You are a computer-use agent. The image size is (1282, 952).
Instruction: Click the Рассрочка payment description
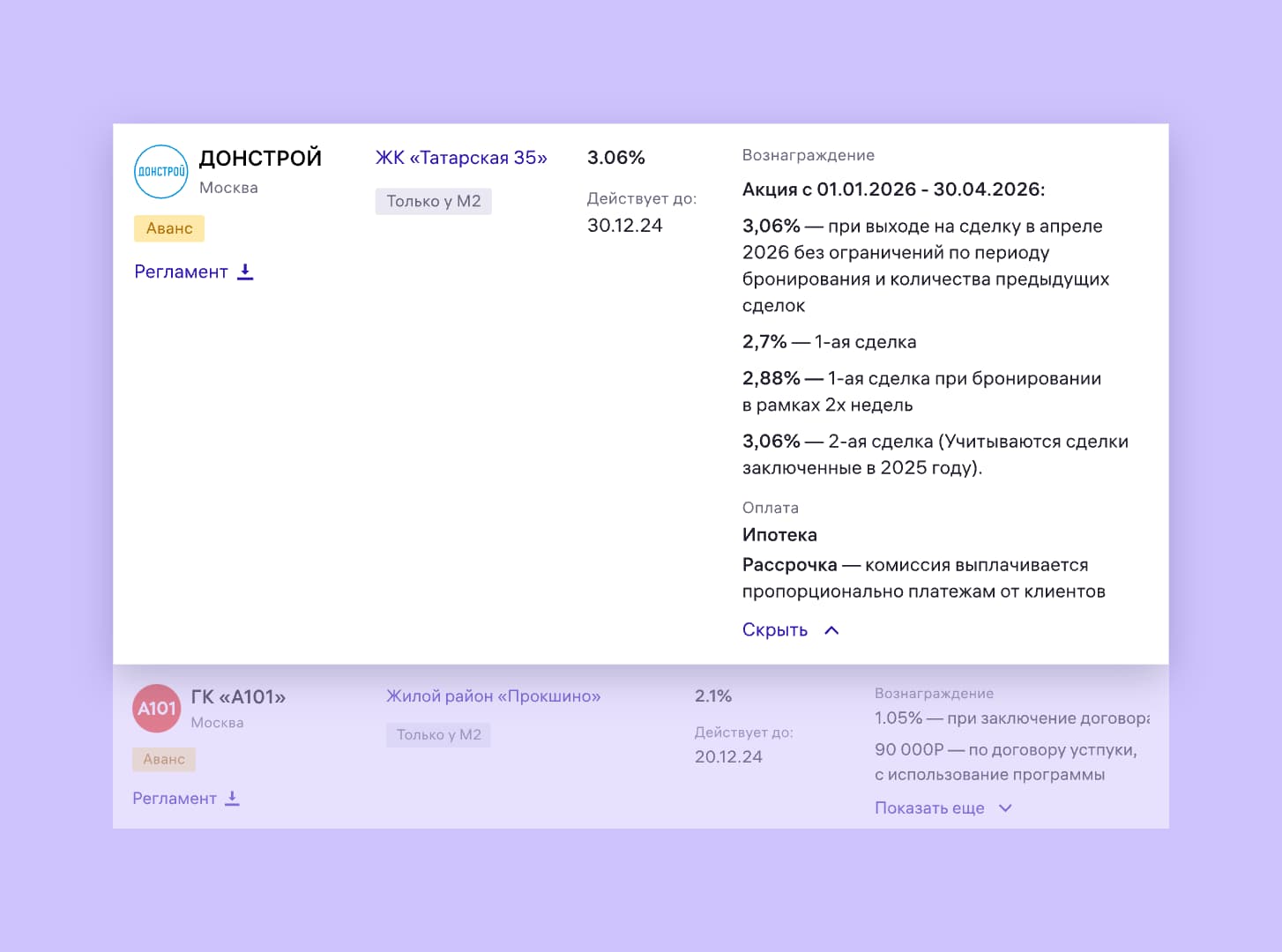(924, 578)
